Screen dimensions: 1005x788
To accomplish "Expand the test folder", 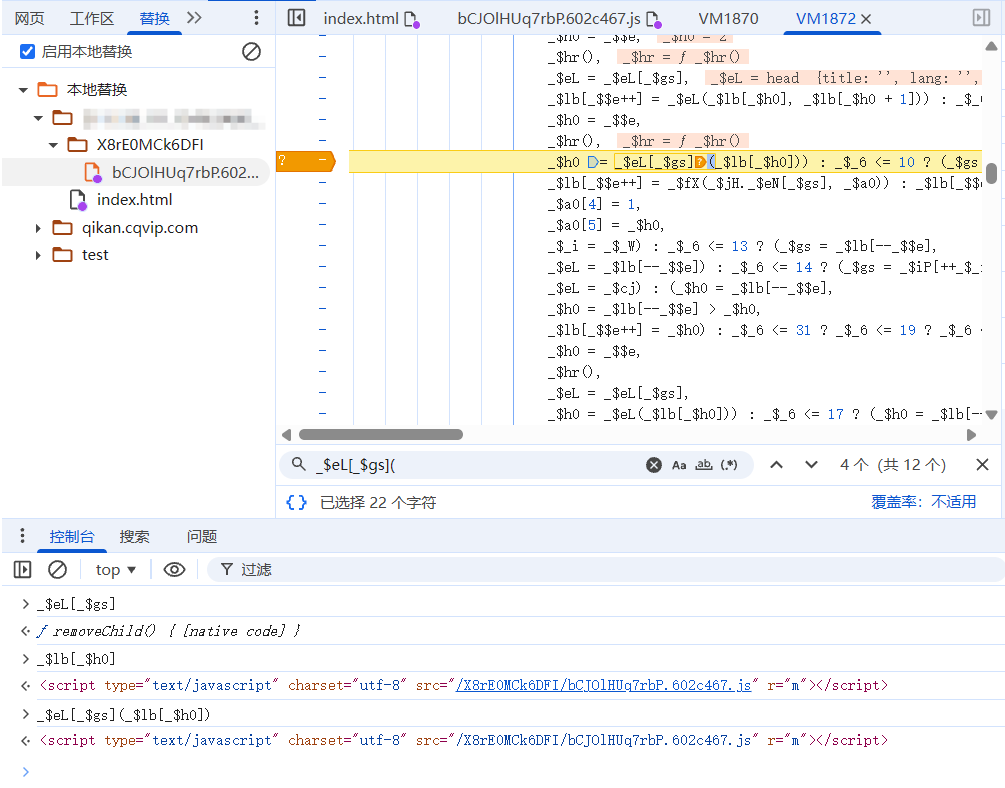I will pos(38,255).
